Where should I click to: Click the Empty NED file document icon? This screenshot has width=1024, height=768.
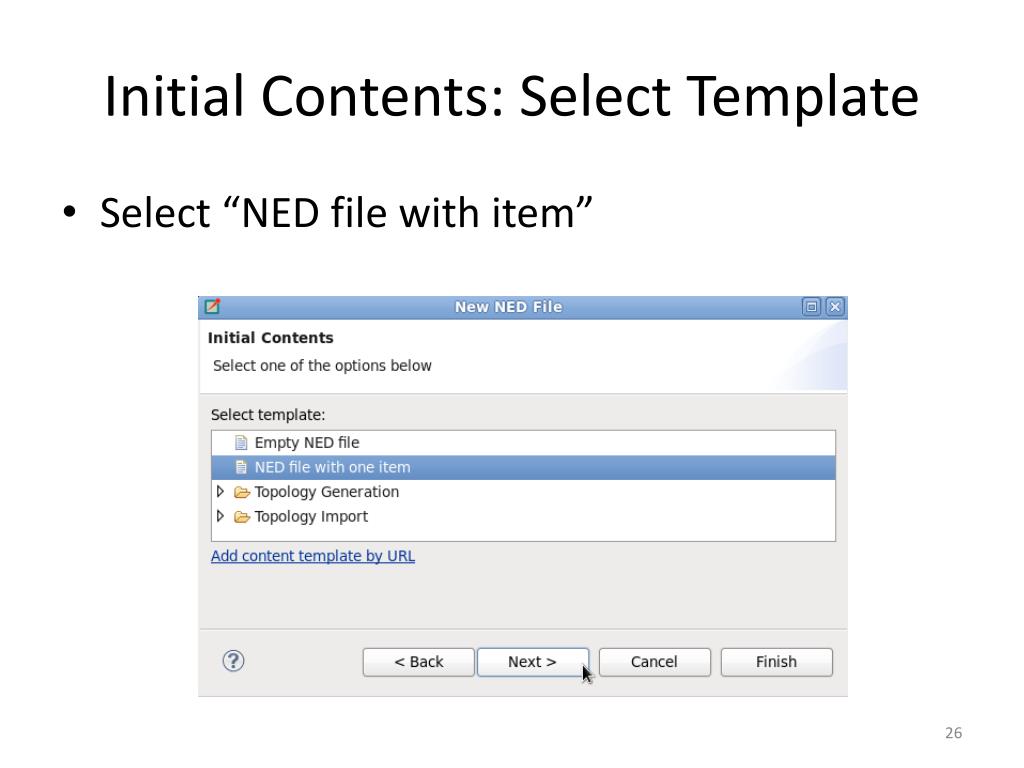[241, 443]
